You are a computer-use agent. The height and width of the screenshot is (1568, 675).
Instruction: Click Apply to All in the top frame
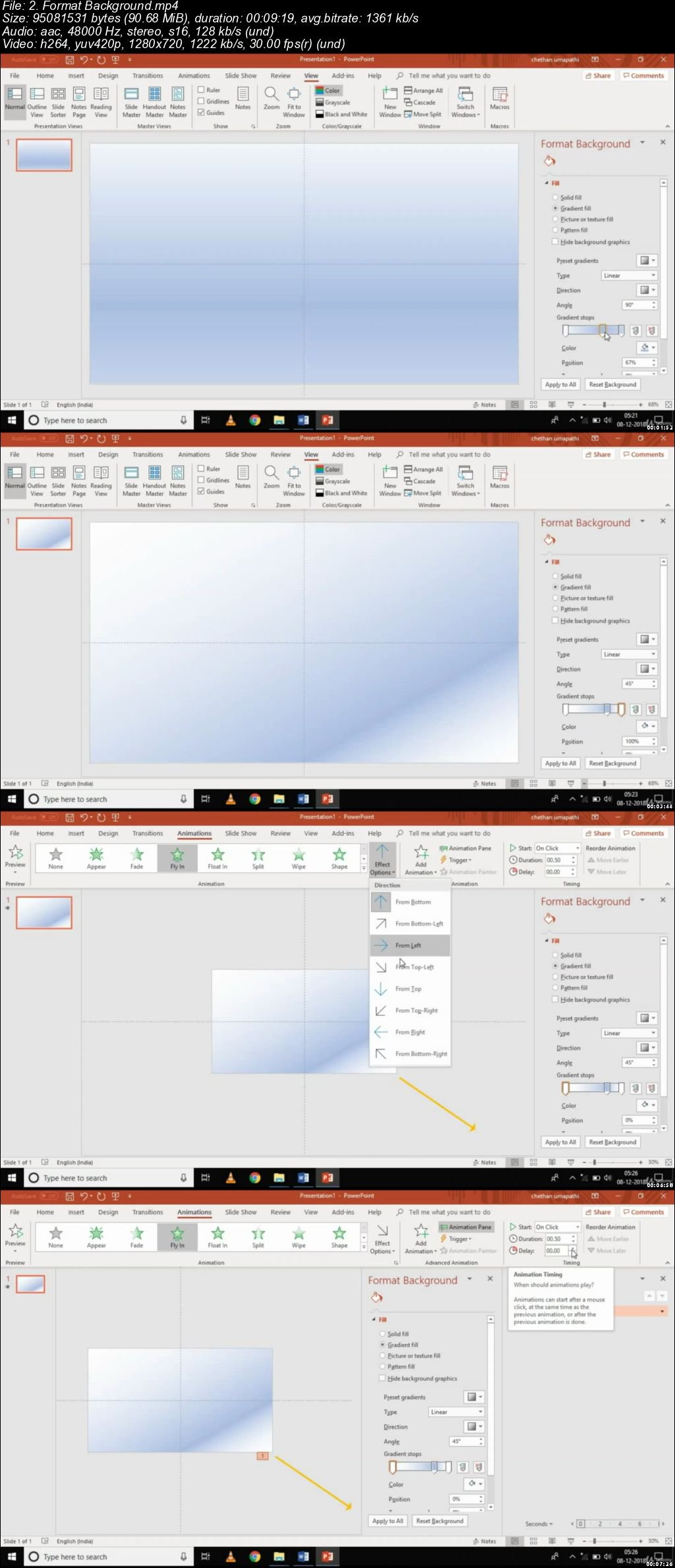click(560, 385)
